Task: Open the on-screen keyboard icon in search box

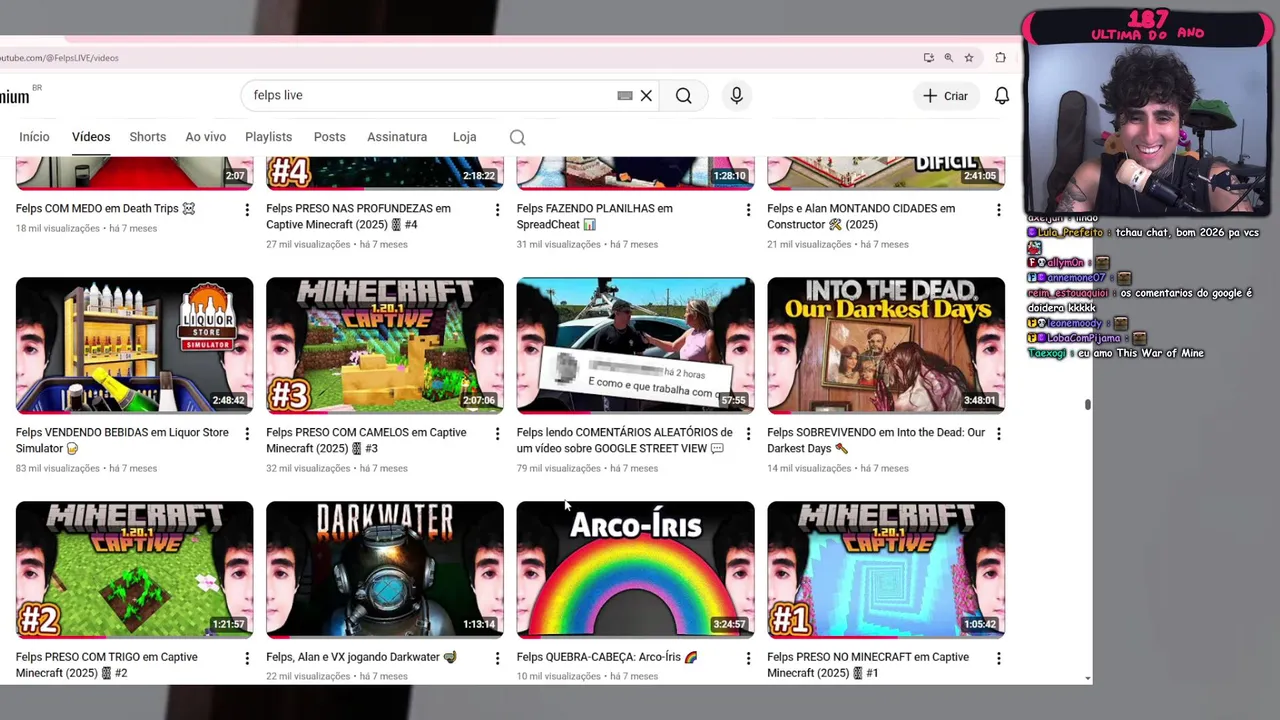Action: click(625, 96)
